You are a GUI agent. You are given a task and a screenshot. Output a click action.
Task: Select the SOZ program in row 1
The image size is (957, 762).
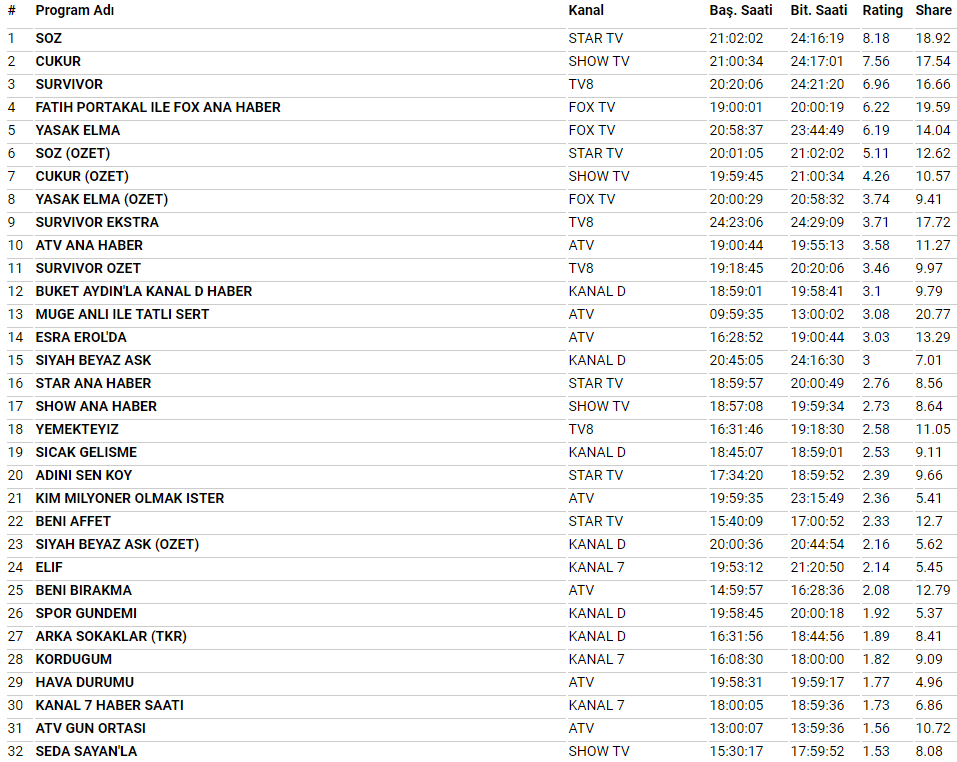tap(49, 38)
